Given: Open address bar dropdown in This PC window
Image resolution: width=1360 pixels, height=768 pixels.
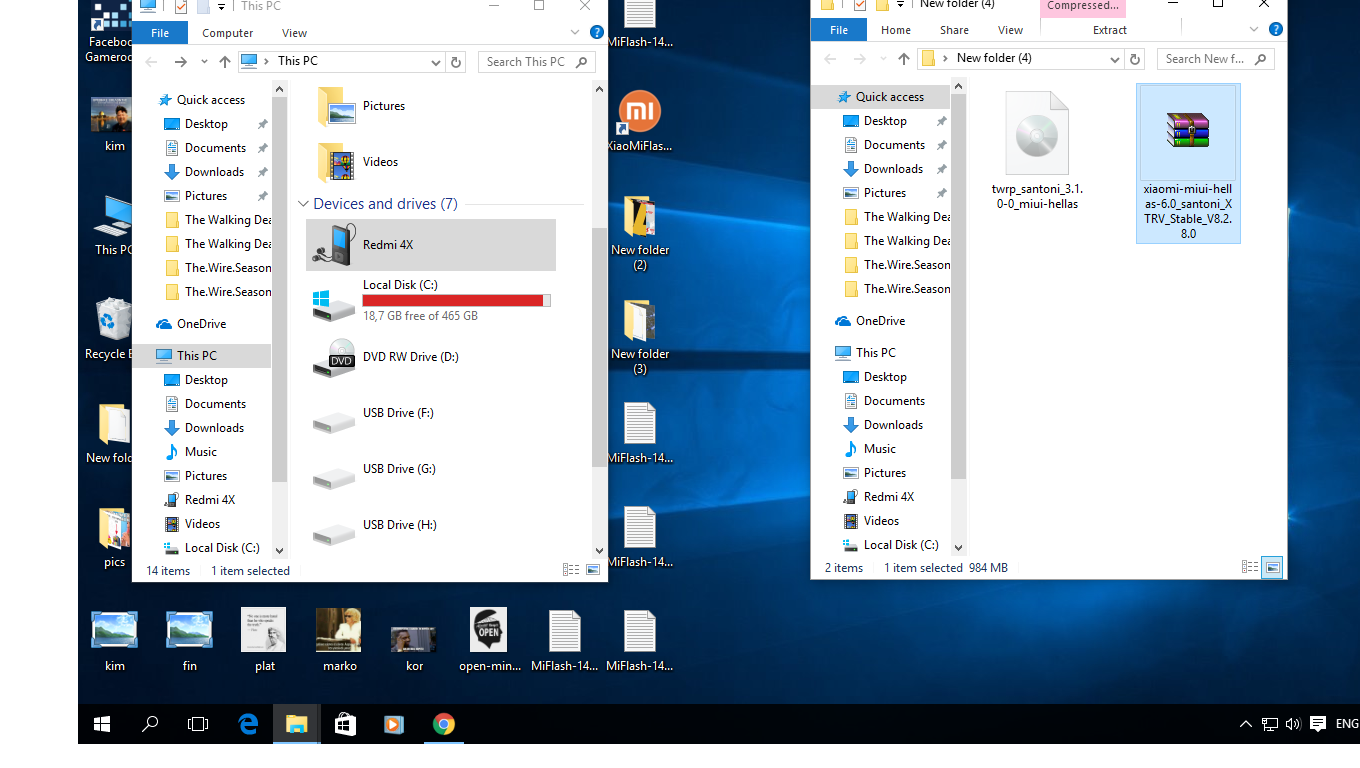Looking at the screenshot, I should click(x=436, y=62).
